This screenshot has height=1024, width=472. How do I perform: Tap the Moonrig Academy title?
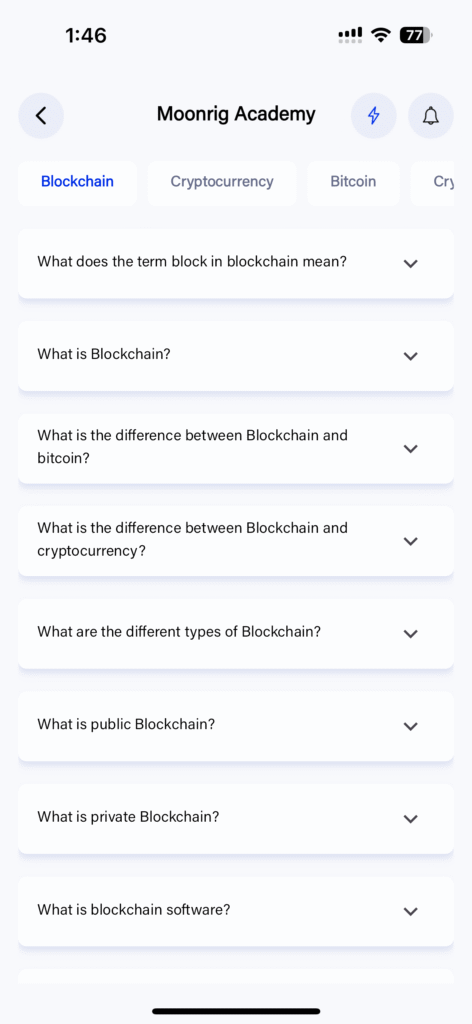[236, 114]
